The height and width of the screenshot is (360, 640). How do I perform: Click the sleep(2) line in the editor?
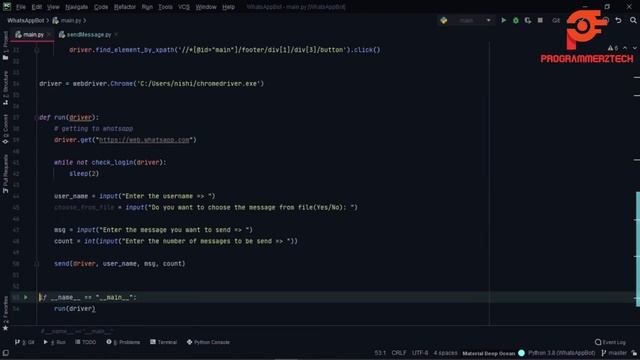pos(84,174)
